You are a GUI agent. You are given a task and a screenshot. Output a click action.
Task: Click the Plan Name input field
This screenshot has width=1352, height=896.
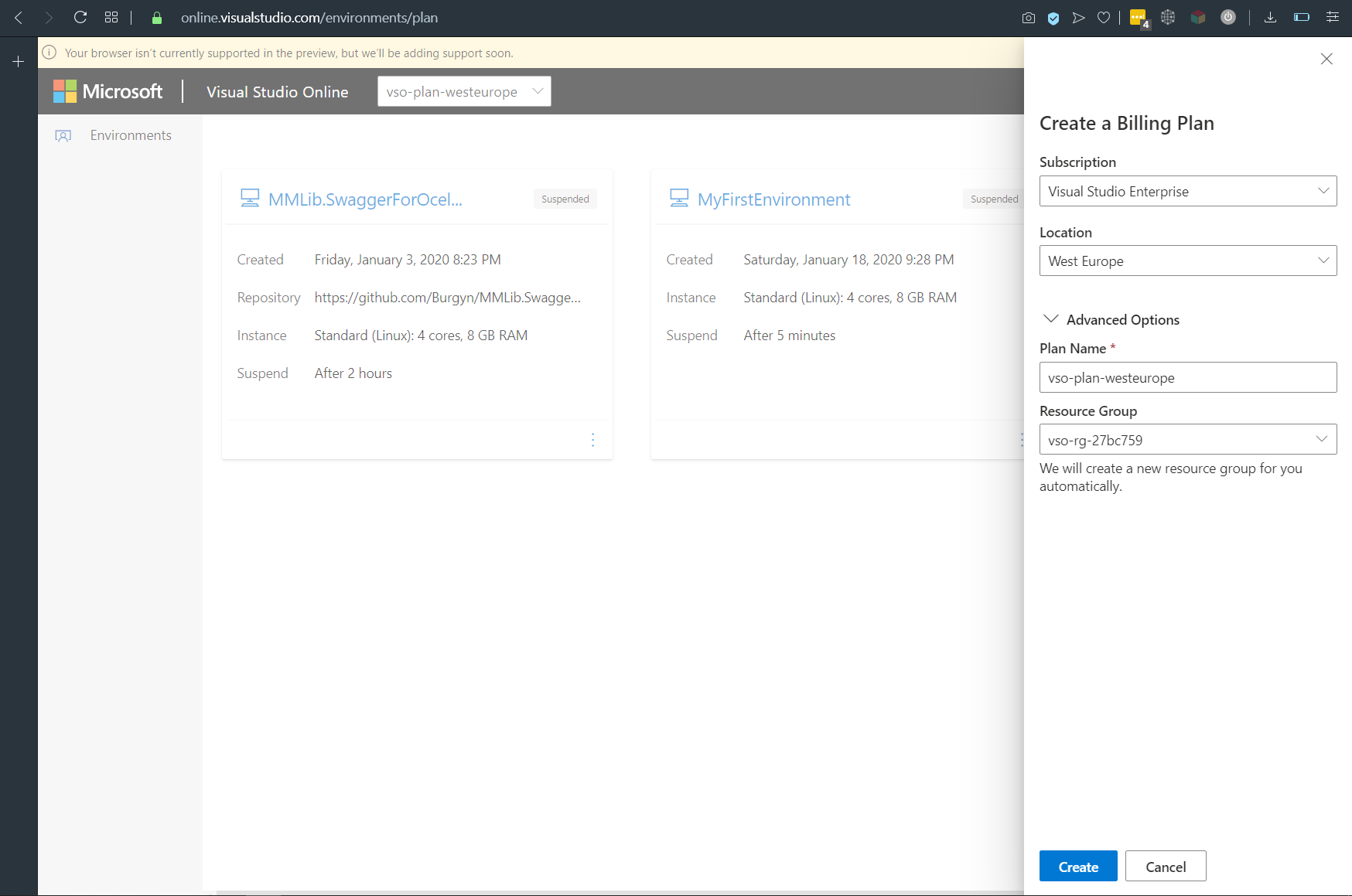point(1188,377)
